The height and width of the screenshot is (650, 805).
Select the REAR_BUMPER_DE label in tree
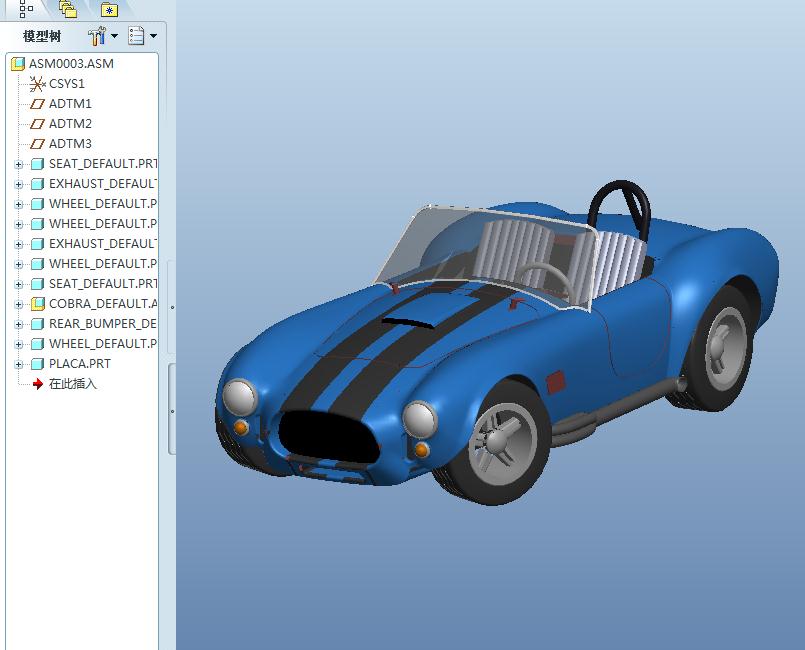tap(102, 324)
